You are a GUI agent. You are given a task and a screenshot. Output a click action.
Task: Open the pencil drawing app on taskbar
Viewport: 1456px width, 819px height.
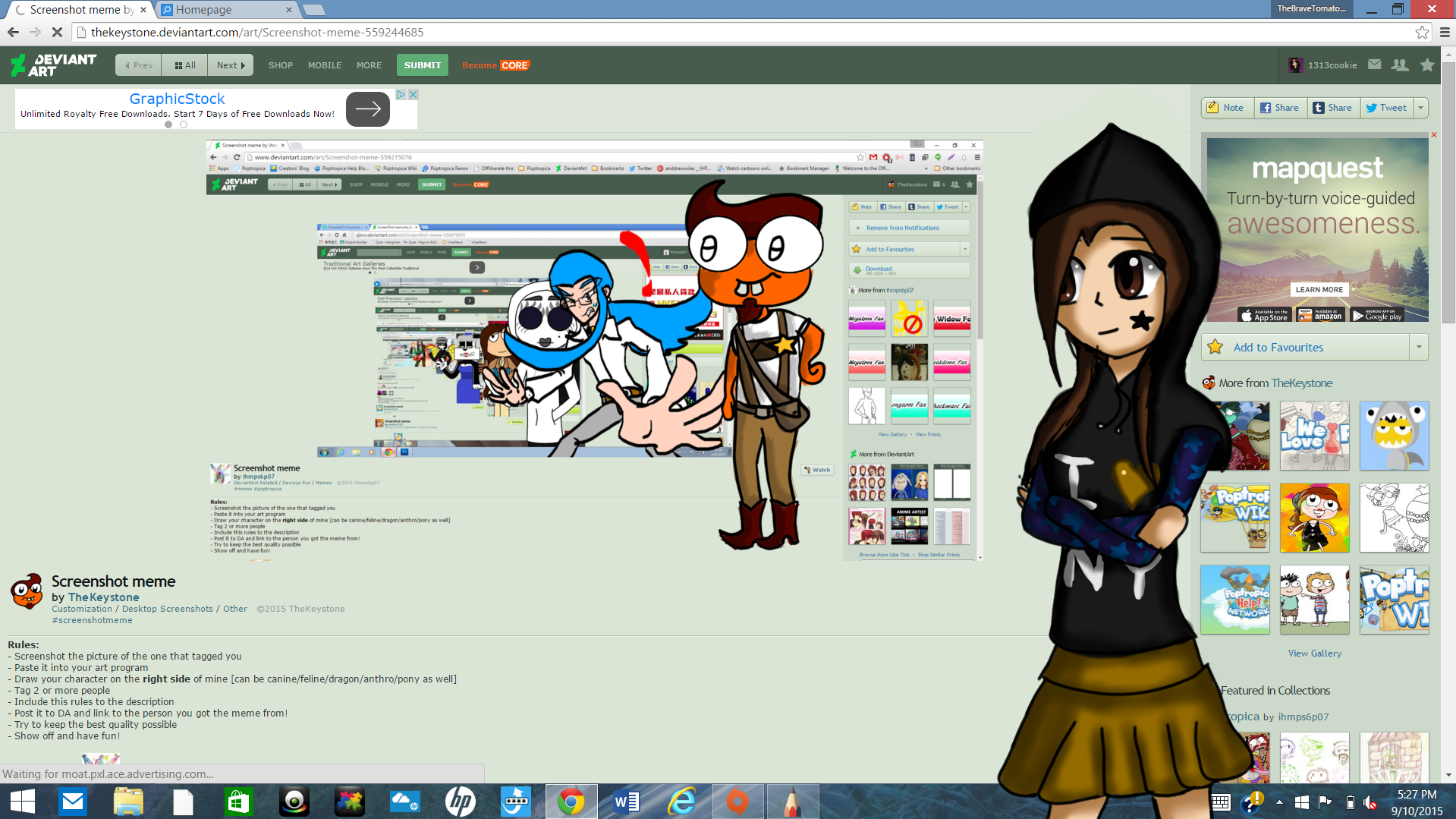click(792, 802)
